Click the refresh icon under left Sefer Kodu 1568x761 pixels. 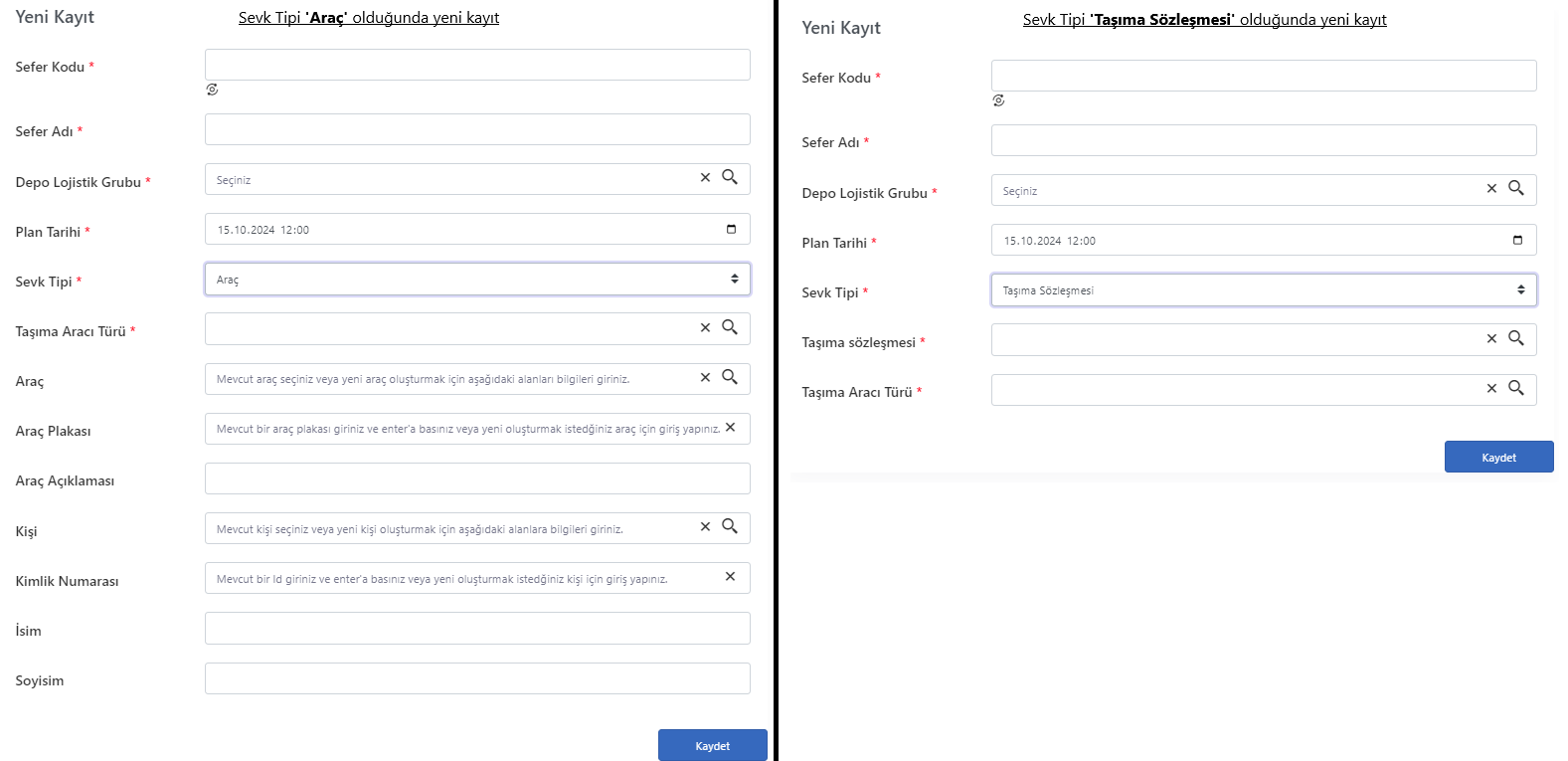point(212,90)
